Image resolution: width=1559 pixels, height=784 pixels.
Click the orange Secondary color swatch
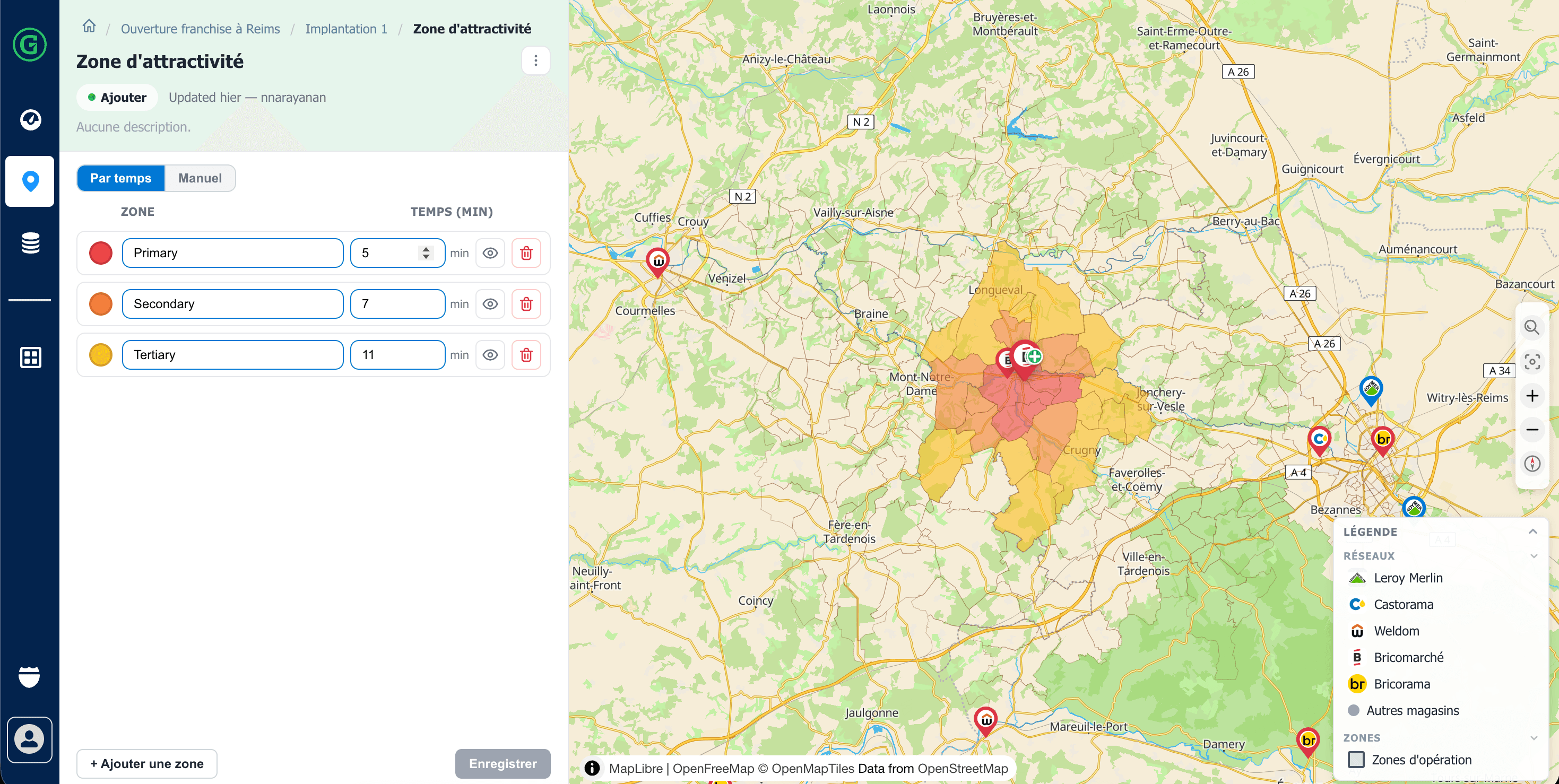(100, 303)
